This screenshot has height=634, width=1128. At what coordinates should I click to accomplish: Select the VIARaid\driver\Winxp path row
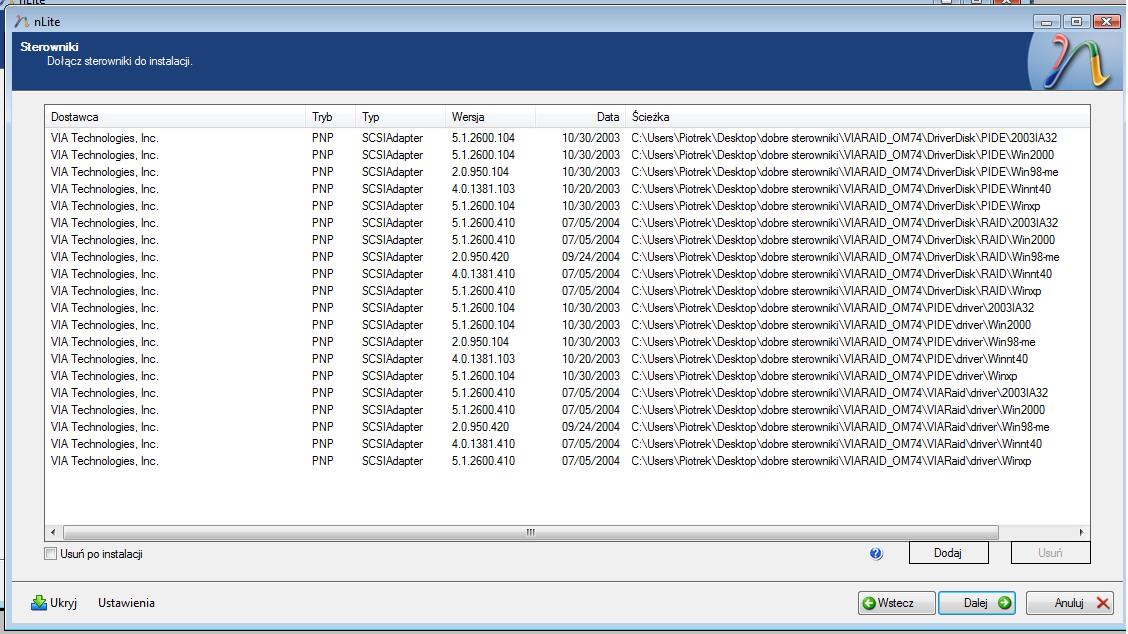click(x=567, y=461)
